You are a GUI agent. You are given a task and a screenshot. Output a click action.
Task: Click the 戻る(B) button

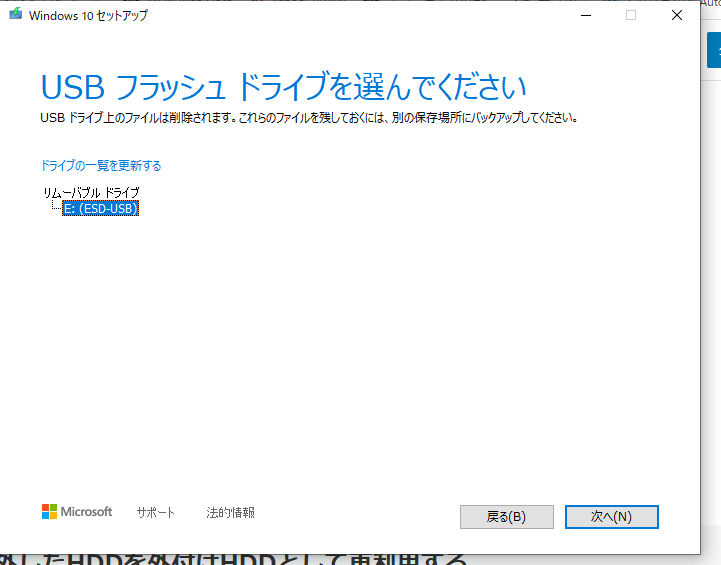pos(507,517)
